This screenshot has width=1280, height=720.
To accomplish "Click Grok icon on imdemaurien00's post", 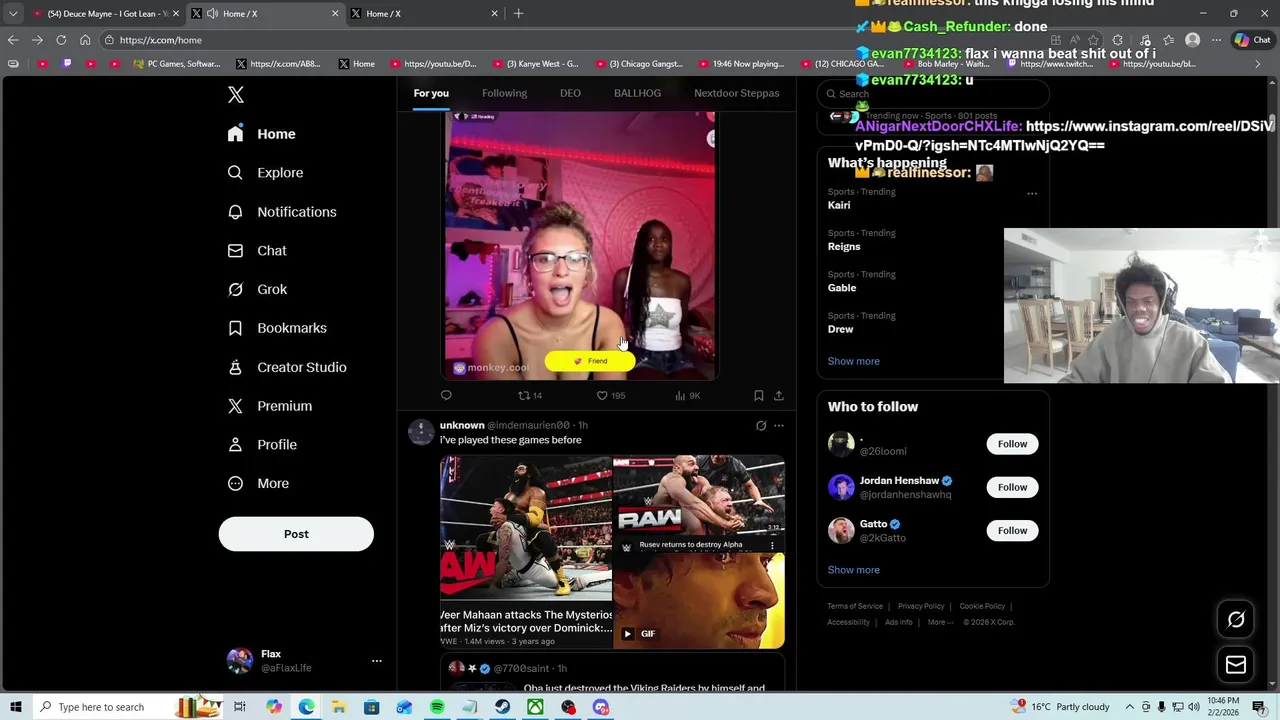I will pyautogui.click(x=761, y=426).
